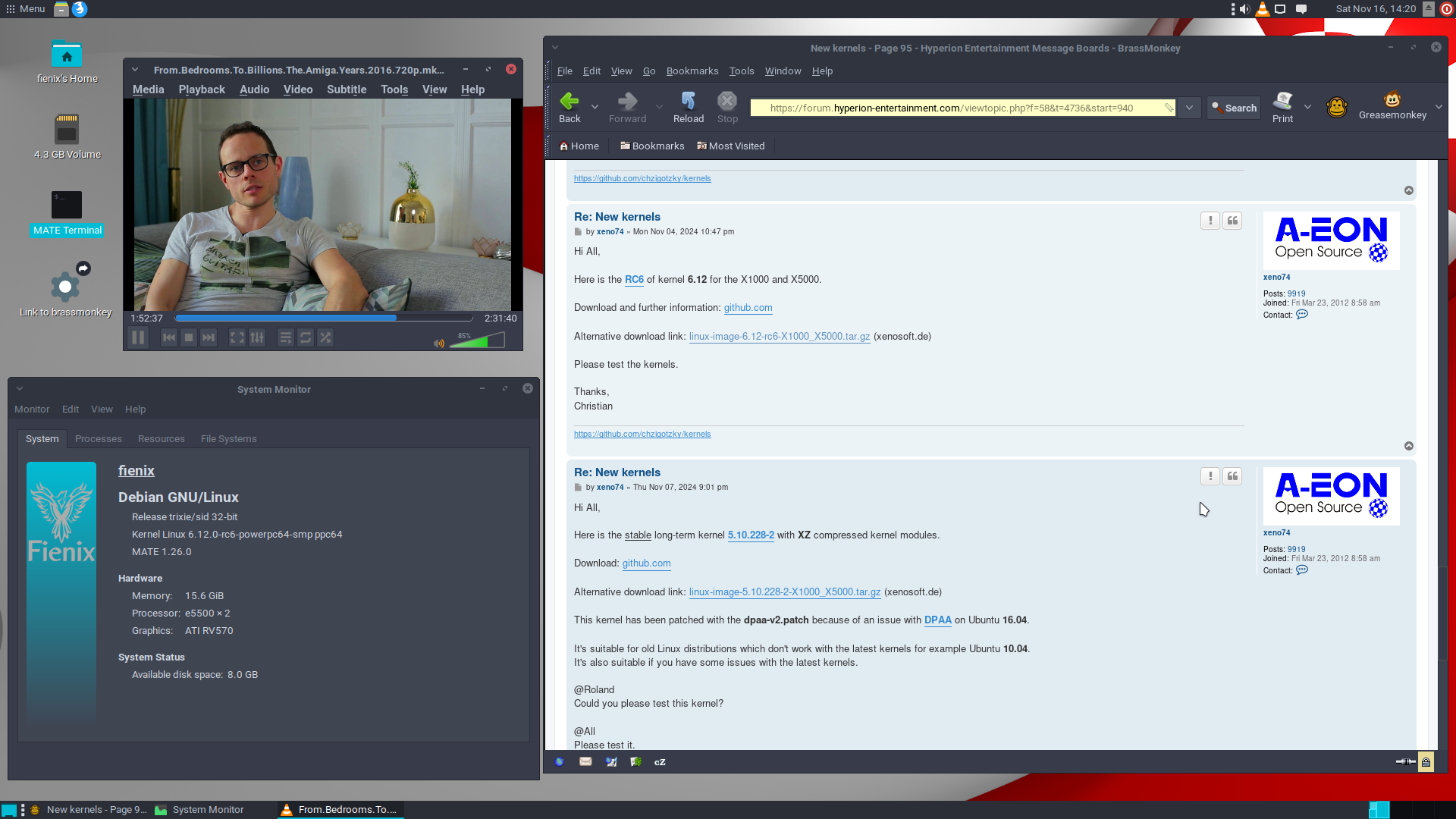1456x819 pixels.
Task: Click Back in BrassMonkey toolbar
Action: 570,108
